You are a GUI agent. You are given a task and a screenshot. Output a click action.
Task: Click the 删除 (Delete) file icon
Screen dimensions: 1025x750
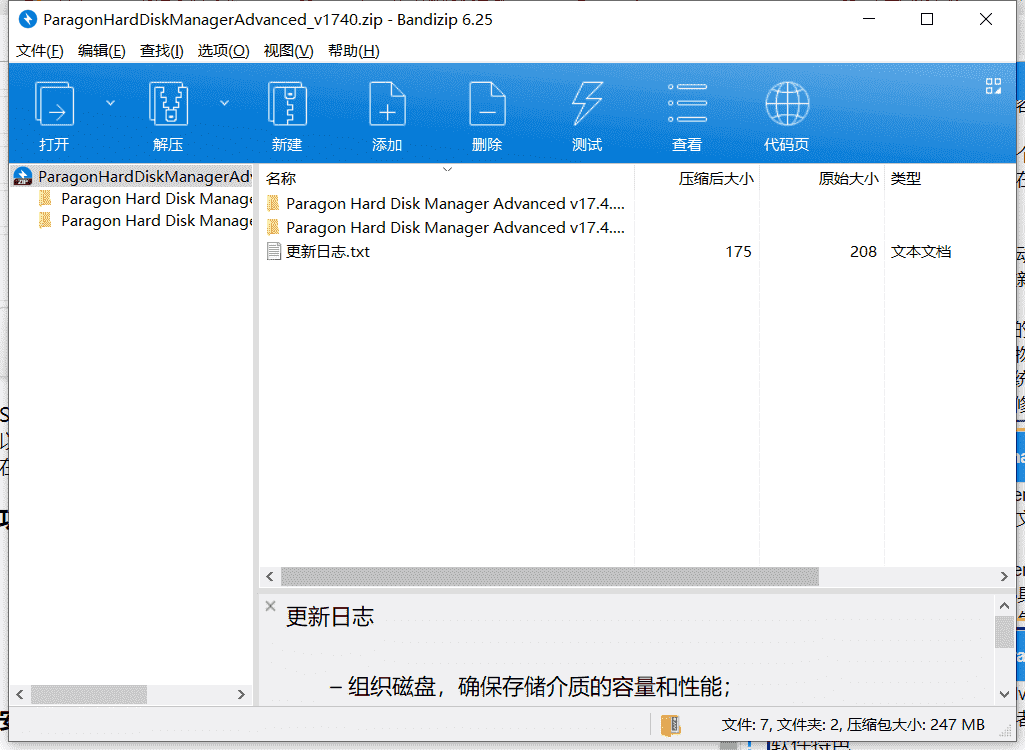[x=487, y=103]
